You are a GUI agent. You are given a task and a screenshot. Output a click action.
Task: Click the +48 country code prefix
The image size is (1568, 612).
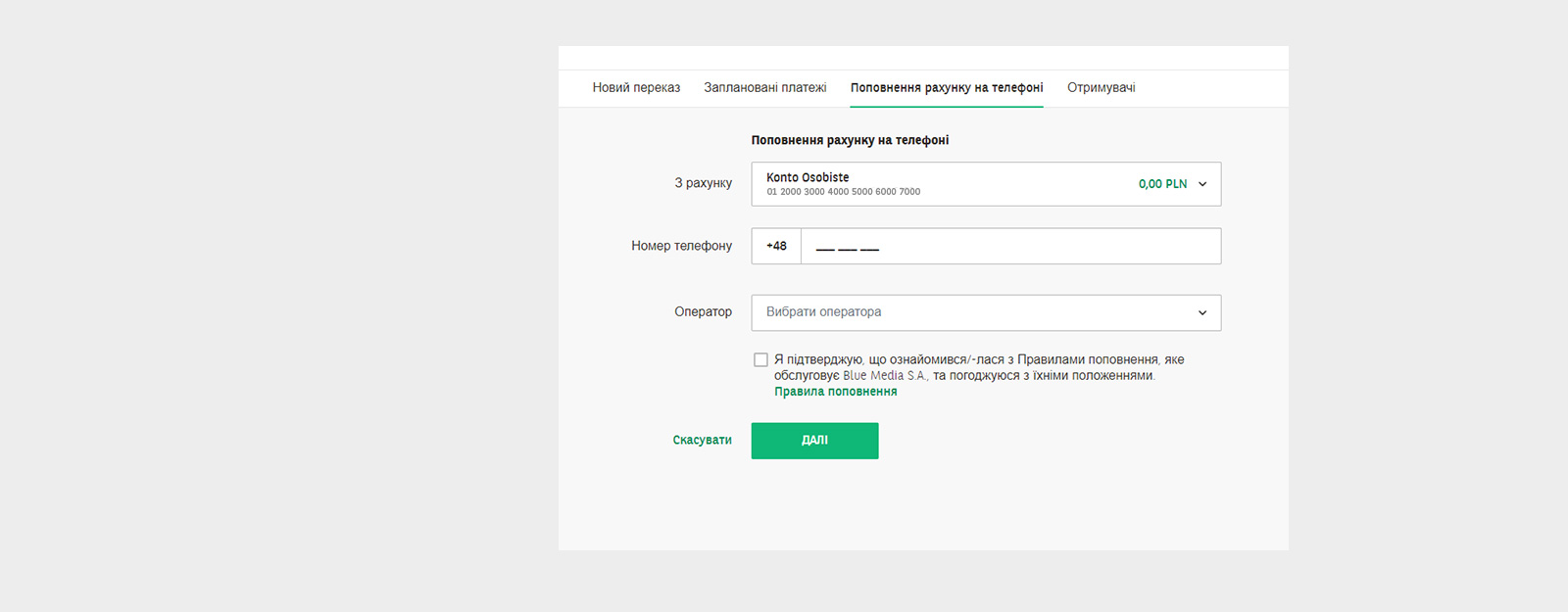(x=776, y=247)
